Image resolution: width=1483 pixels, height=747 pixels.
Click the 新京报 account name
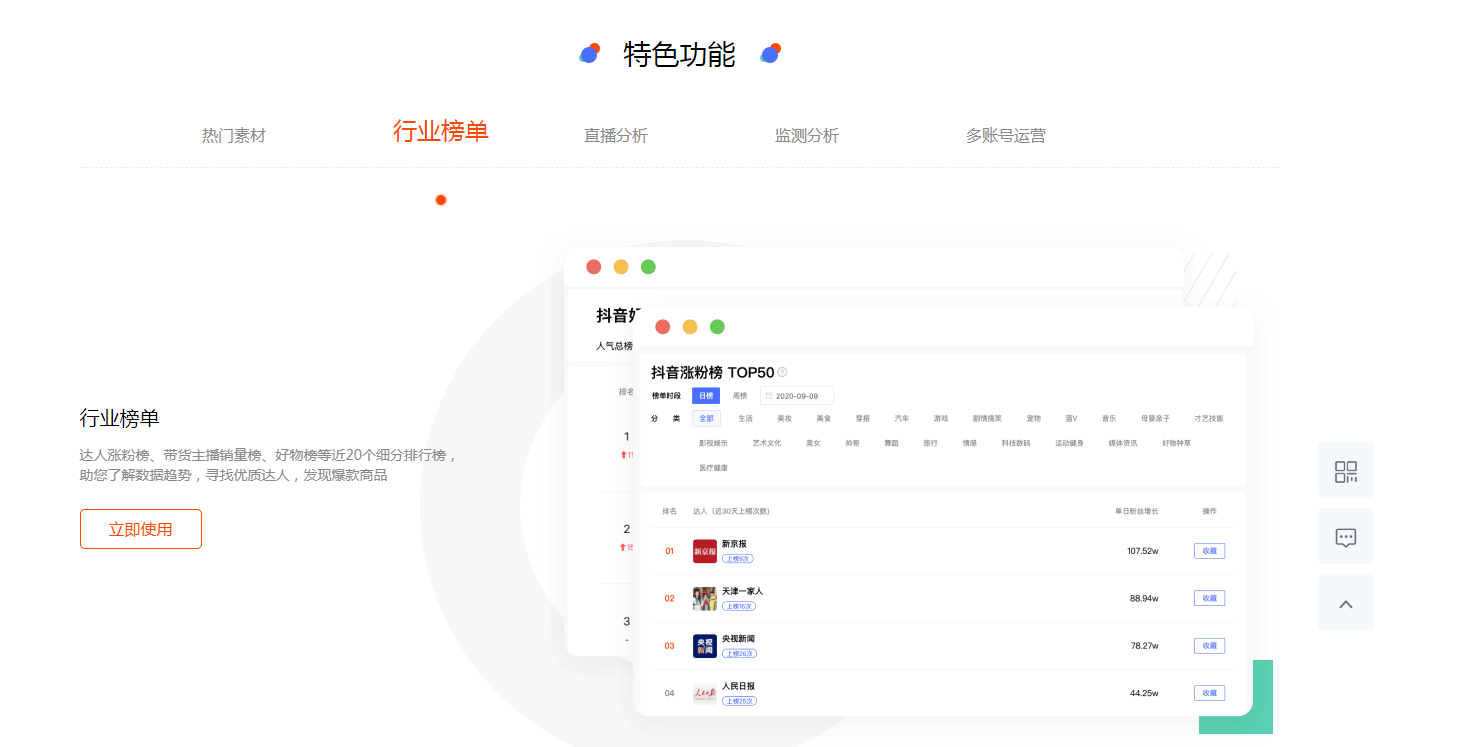tap(735, 544)
